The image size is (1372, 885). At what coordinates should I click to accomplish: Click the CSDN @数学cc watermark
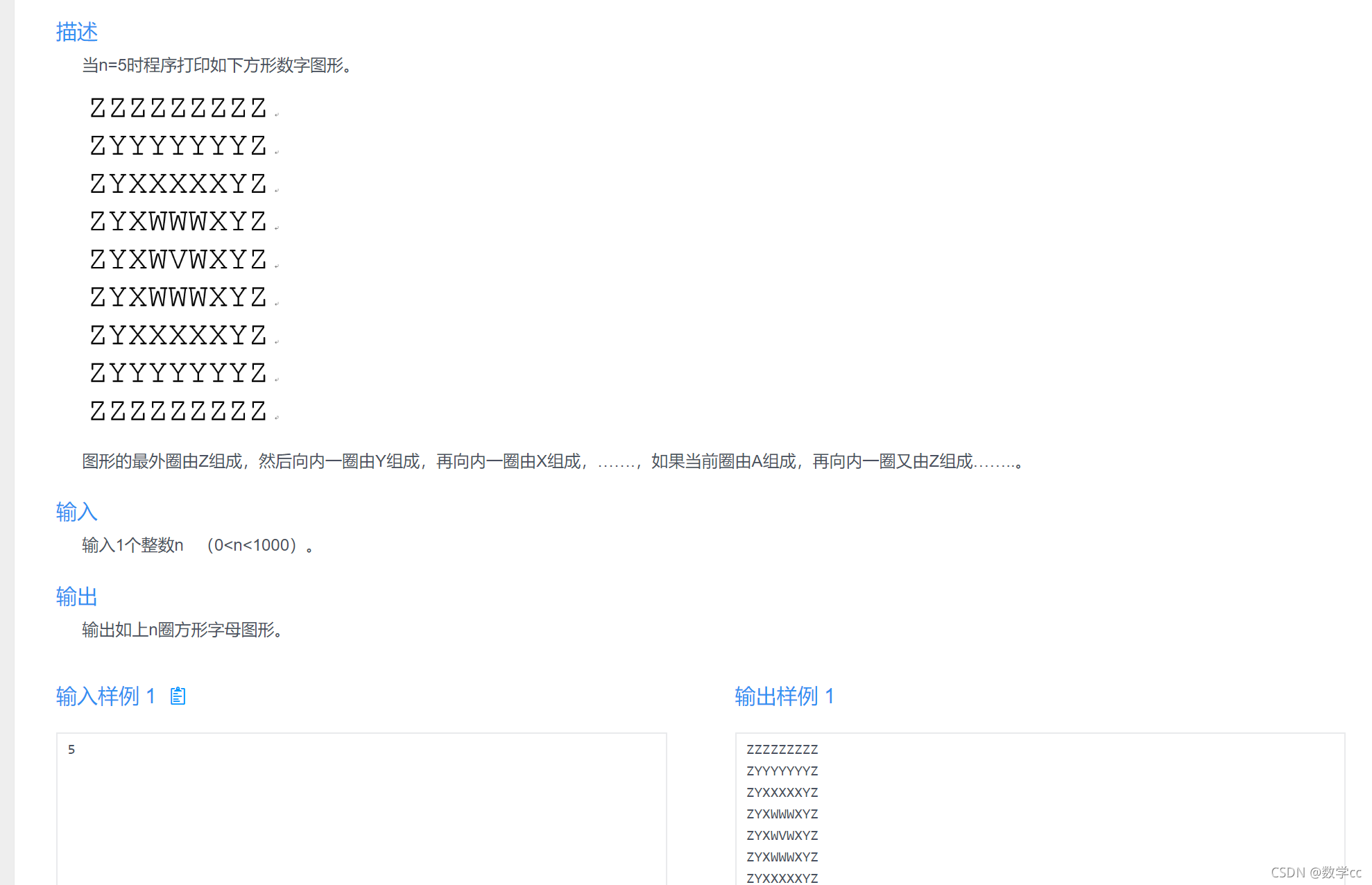pos(1315,873)
